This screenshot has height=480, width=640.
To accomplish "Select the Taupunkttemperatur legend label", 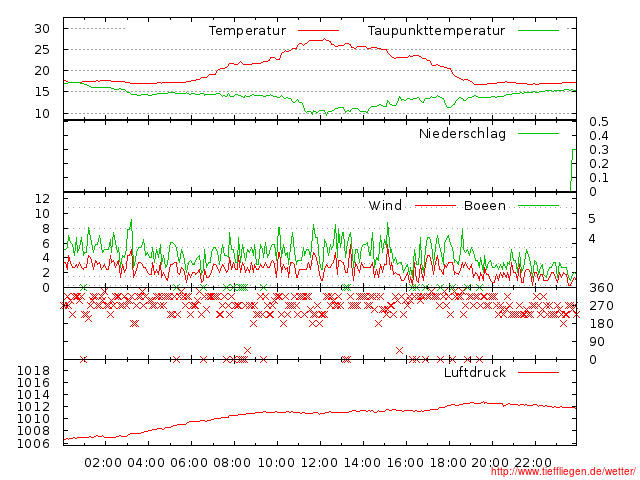I will (x=436, y=31).
